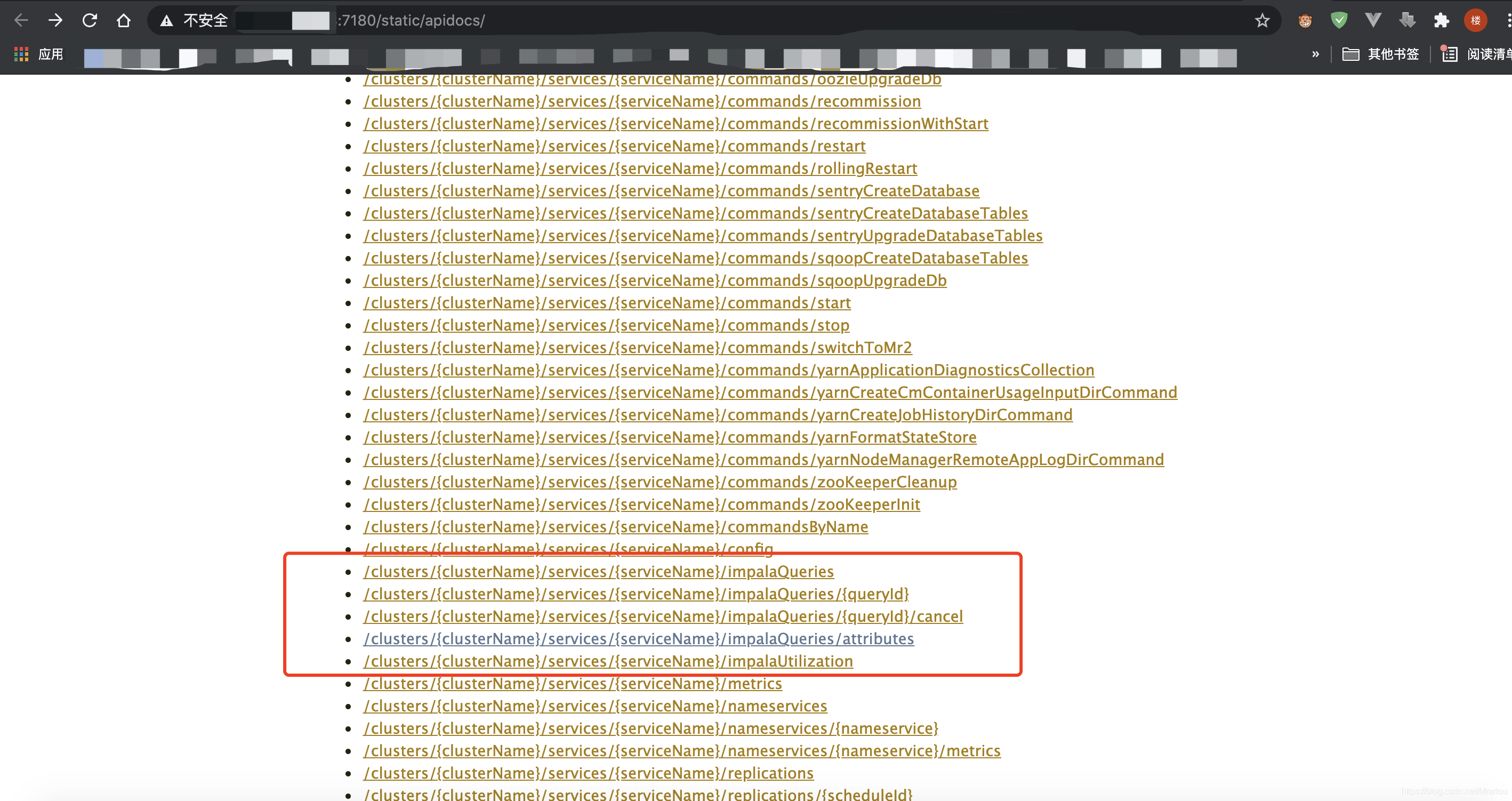Open the {serviceName}/replications link

[x=589, y=773]
